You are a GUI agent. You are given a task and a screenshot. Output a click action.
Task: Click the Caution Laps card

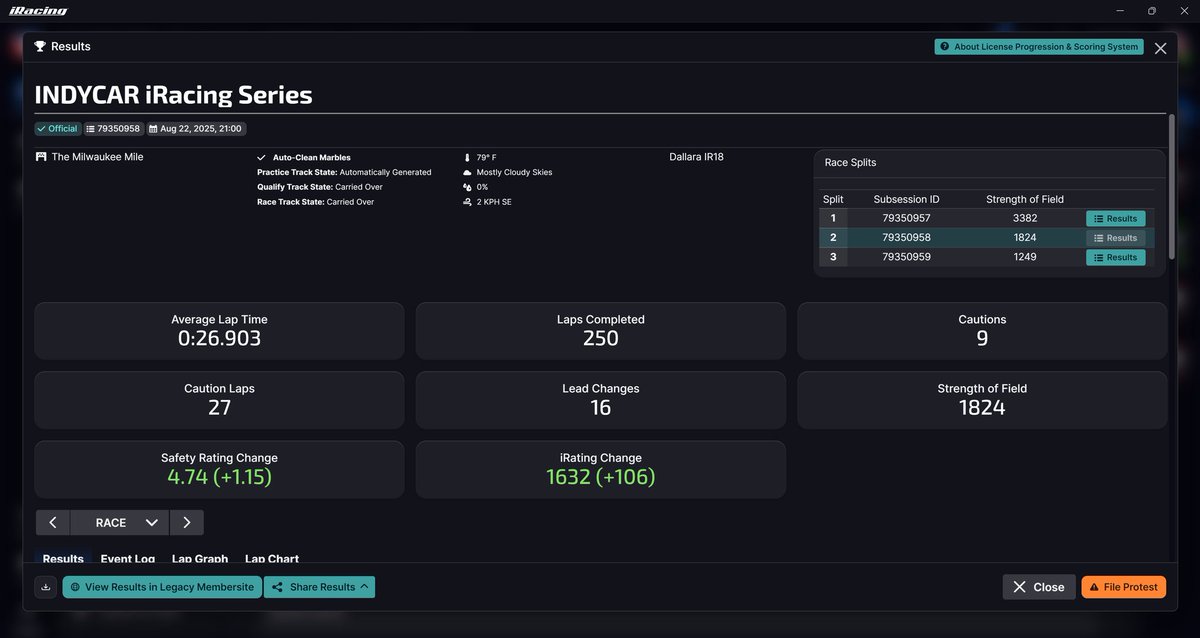219,400
